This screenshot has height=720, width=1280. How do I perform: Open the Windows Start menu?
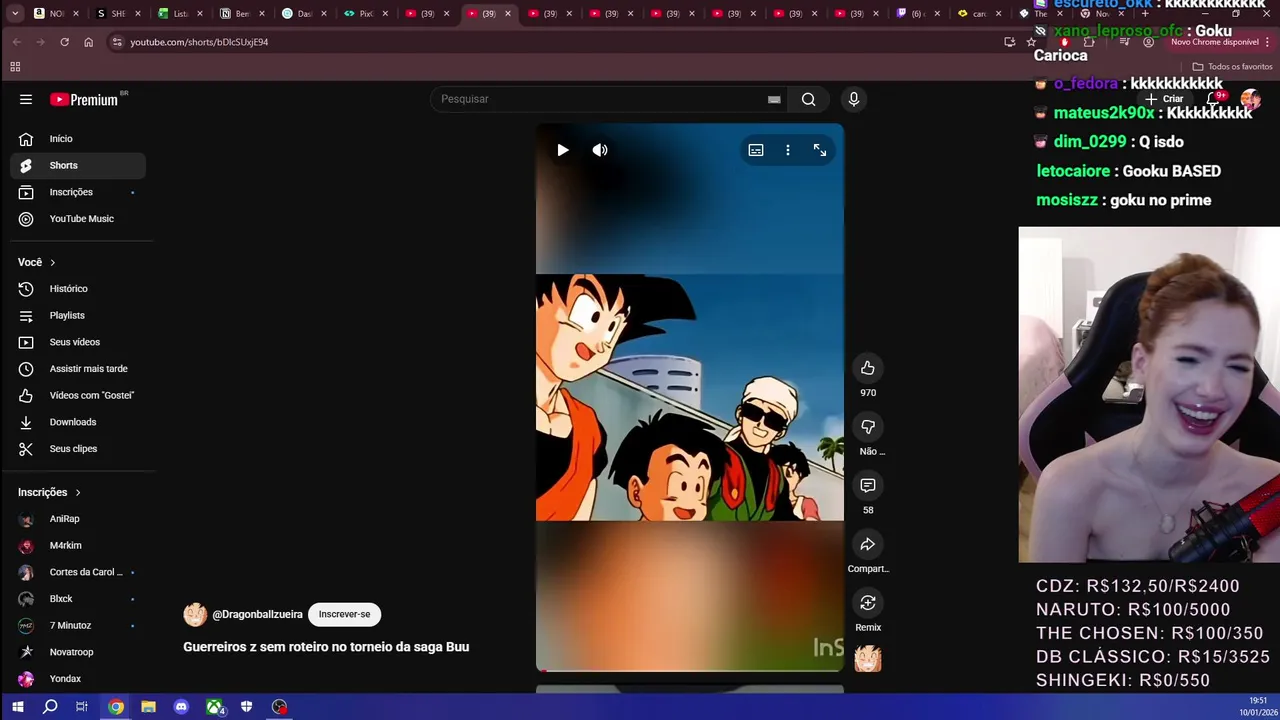click(x=17, y=707)
